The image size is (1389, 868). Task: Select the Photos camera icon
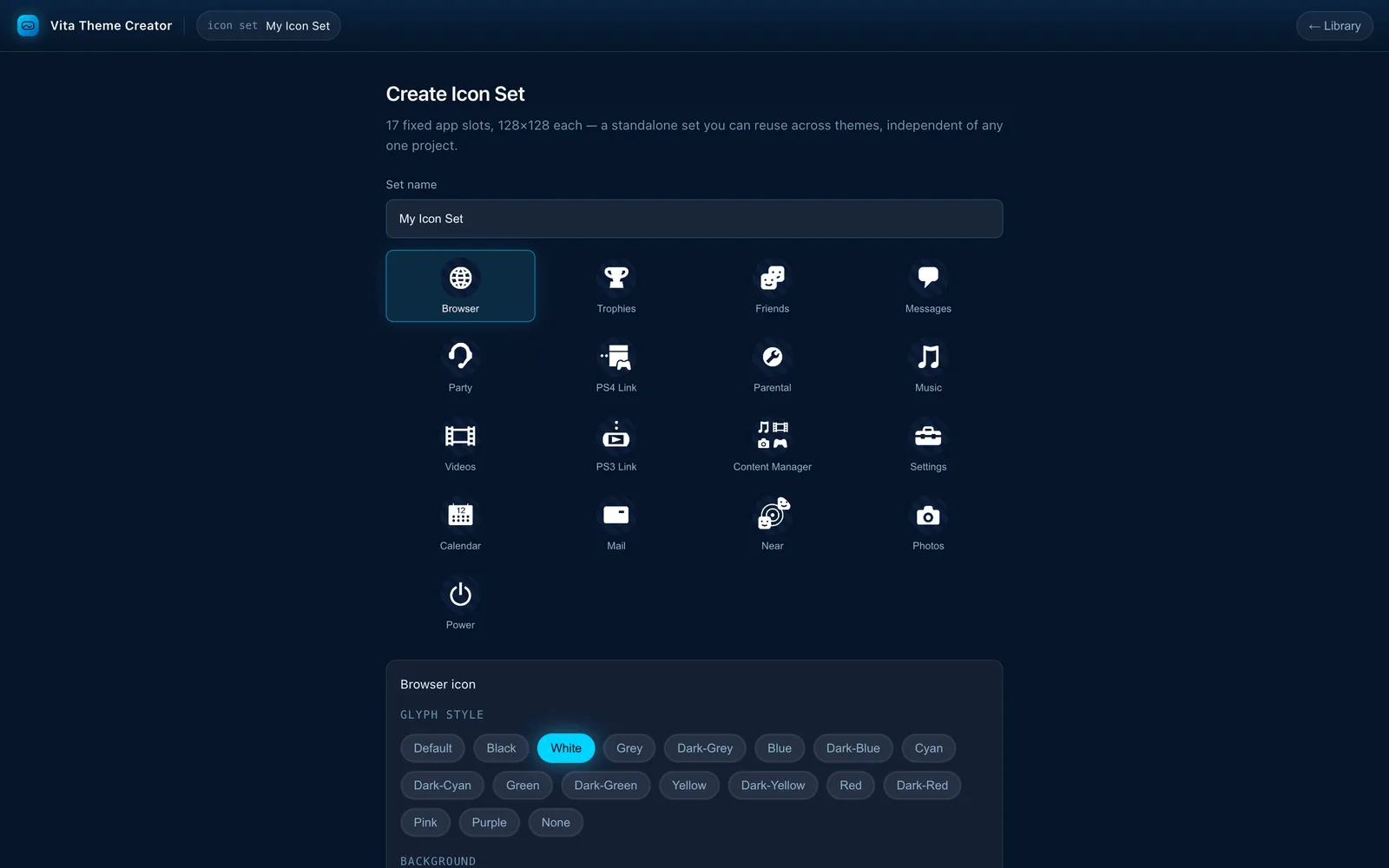(x=928, y=523)
